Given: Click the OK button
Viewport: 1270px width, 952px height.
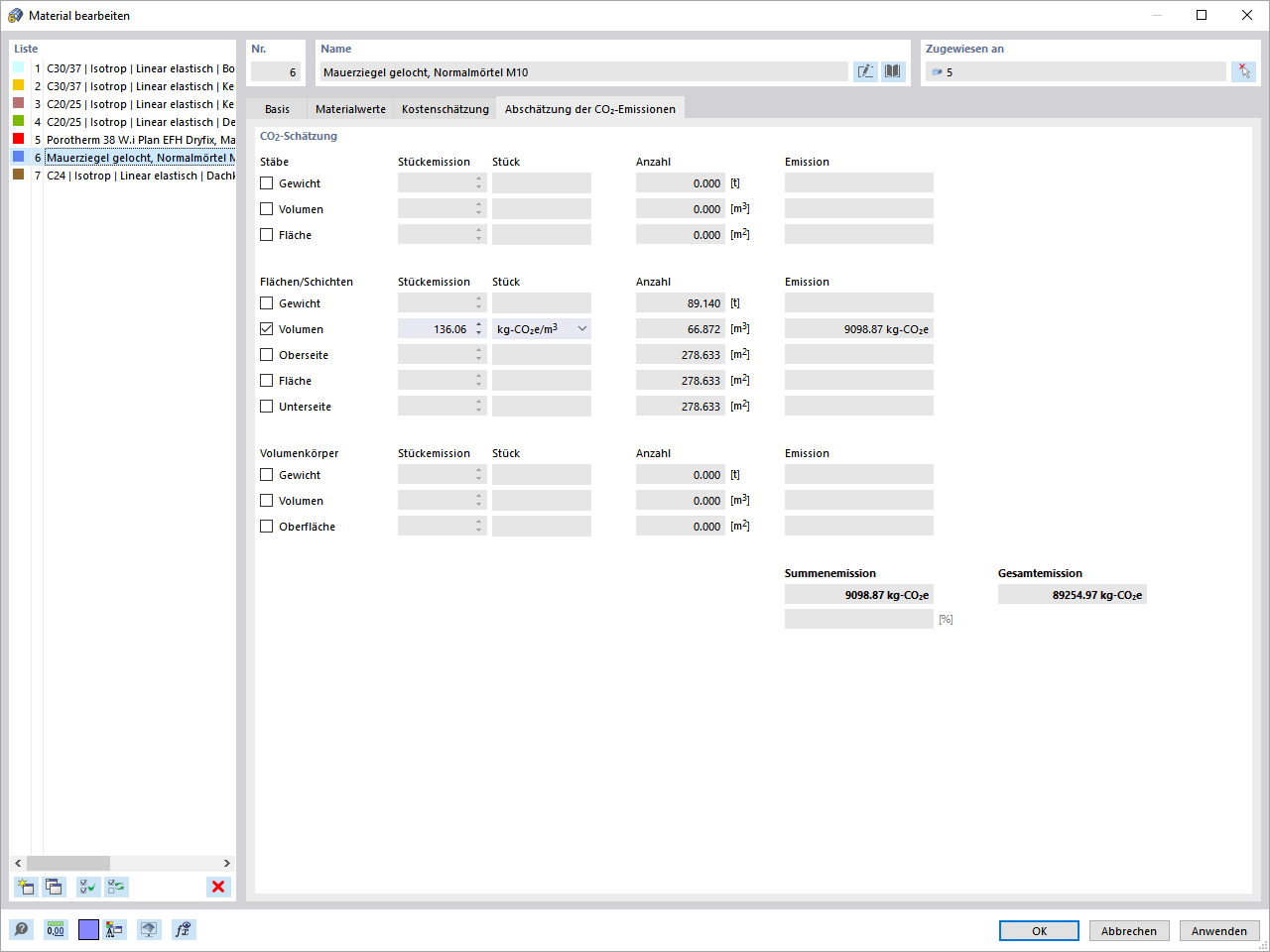Looking at the screenshot, I should click(x=1039, y=931).
